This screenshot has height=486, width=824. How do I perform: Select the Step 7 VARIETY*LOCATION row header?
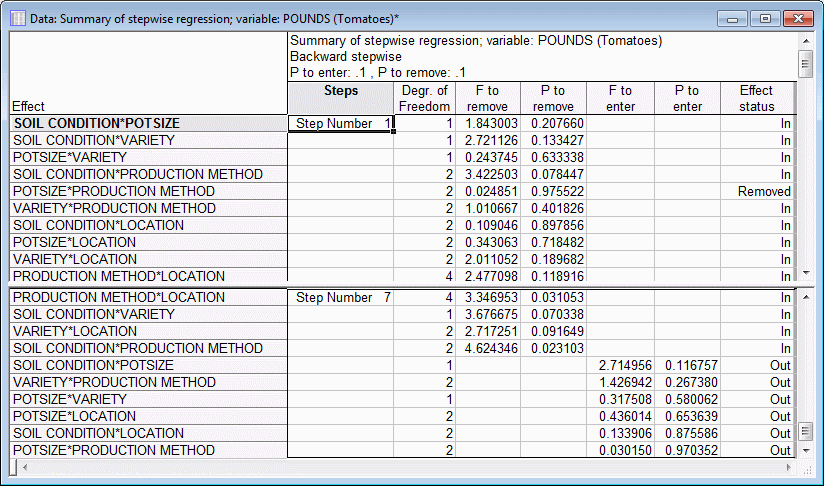pyautogui.click(x=148, y=332)
